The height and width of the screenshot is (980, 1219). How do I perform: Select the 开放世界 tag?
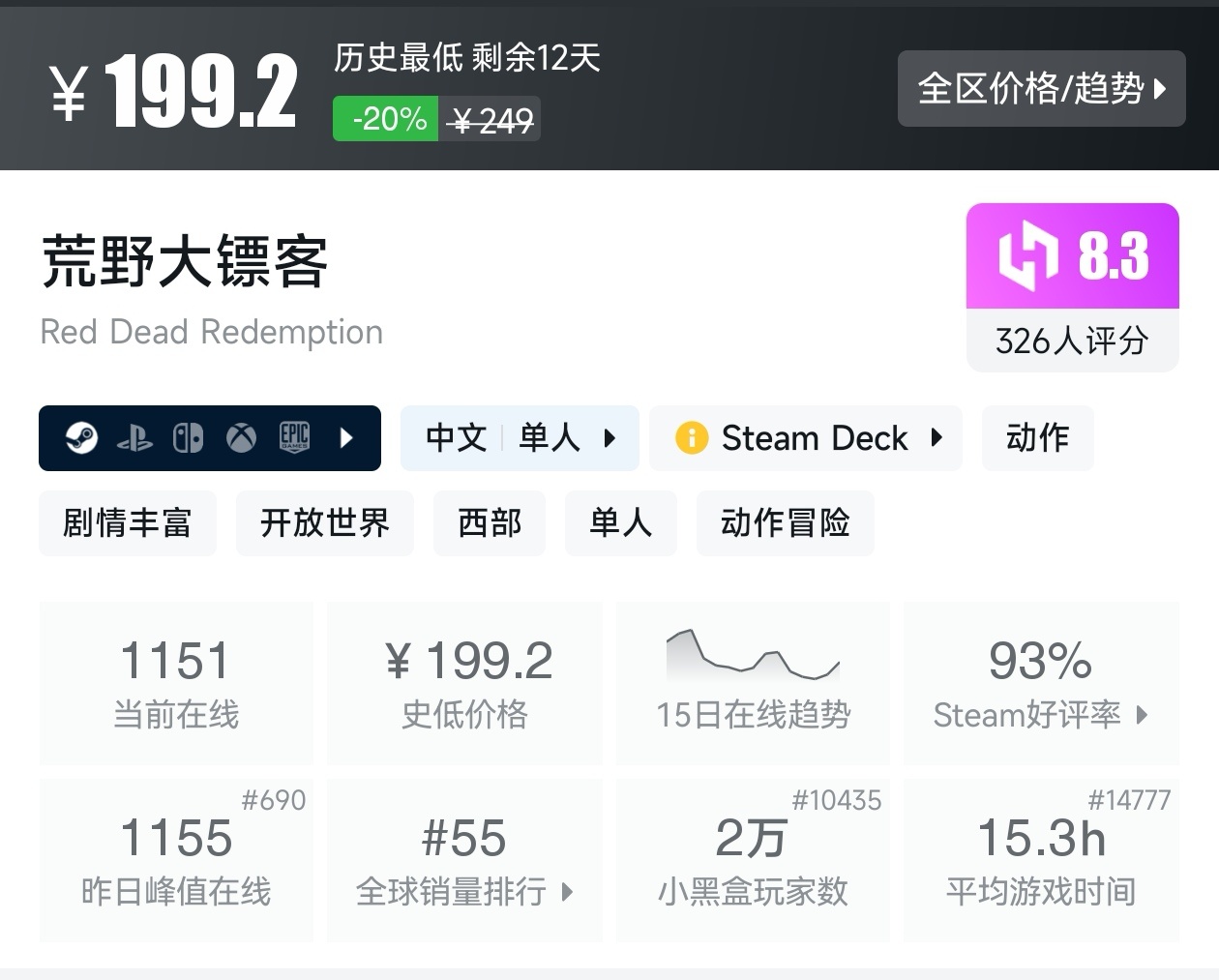coord(325,523)
